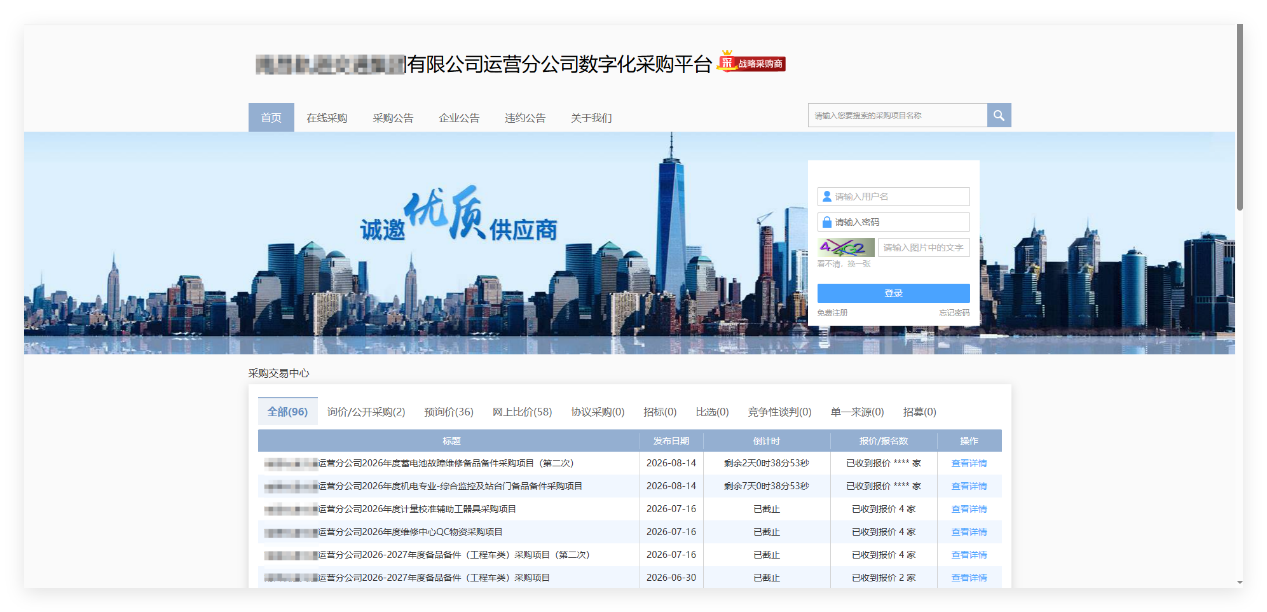Screen dimensions: 1267x612
Task: Select the 网上比价(58) tab
Action: pos(522,412)
